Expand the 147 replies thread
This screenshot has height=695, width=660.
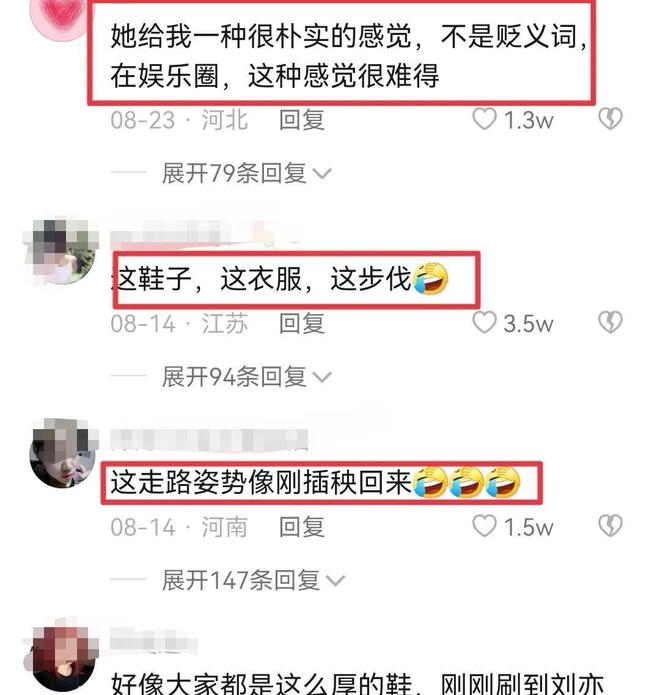pyautogui.click(x=253, y=580)
